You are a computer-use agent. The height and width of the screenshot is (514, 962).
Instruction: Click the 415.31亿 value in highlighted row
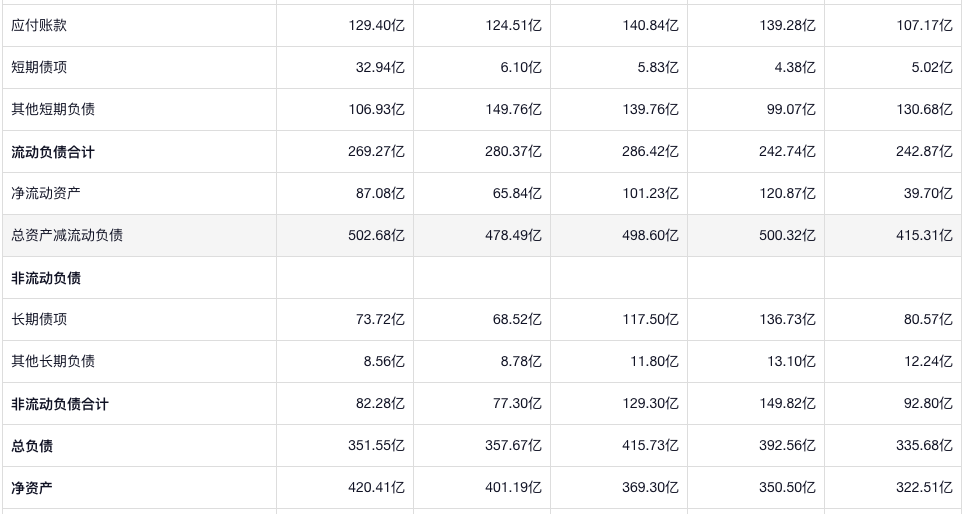click(924, 235)
